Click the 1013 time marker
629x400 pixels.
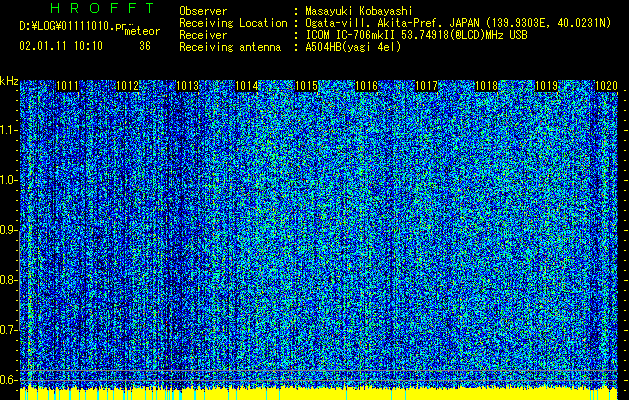187,86
